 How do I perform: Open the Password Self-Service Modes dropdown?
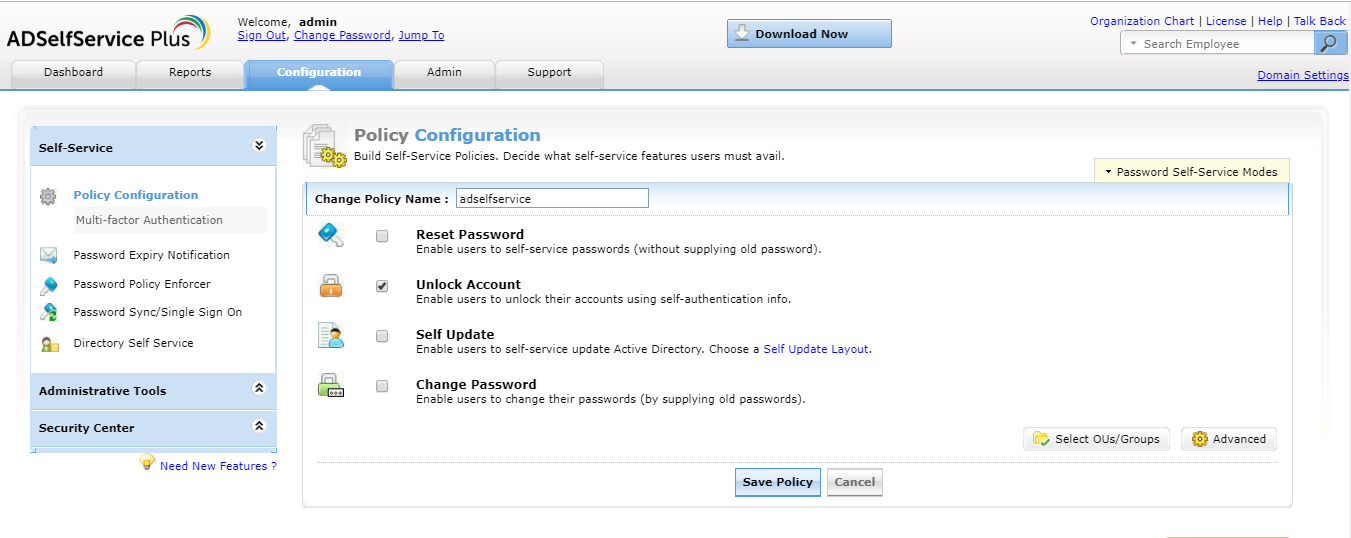[x=1191, y=172]
